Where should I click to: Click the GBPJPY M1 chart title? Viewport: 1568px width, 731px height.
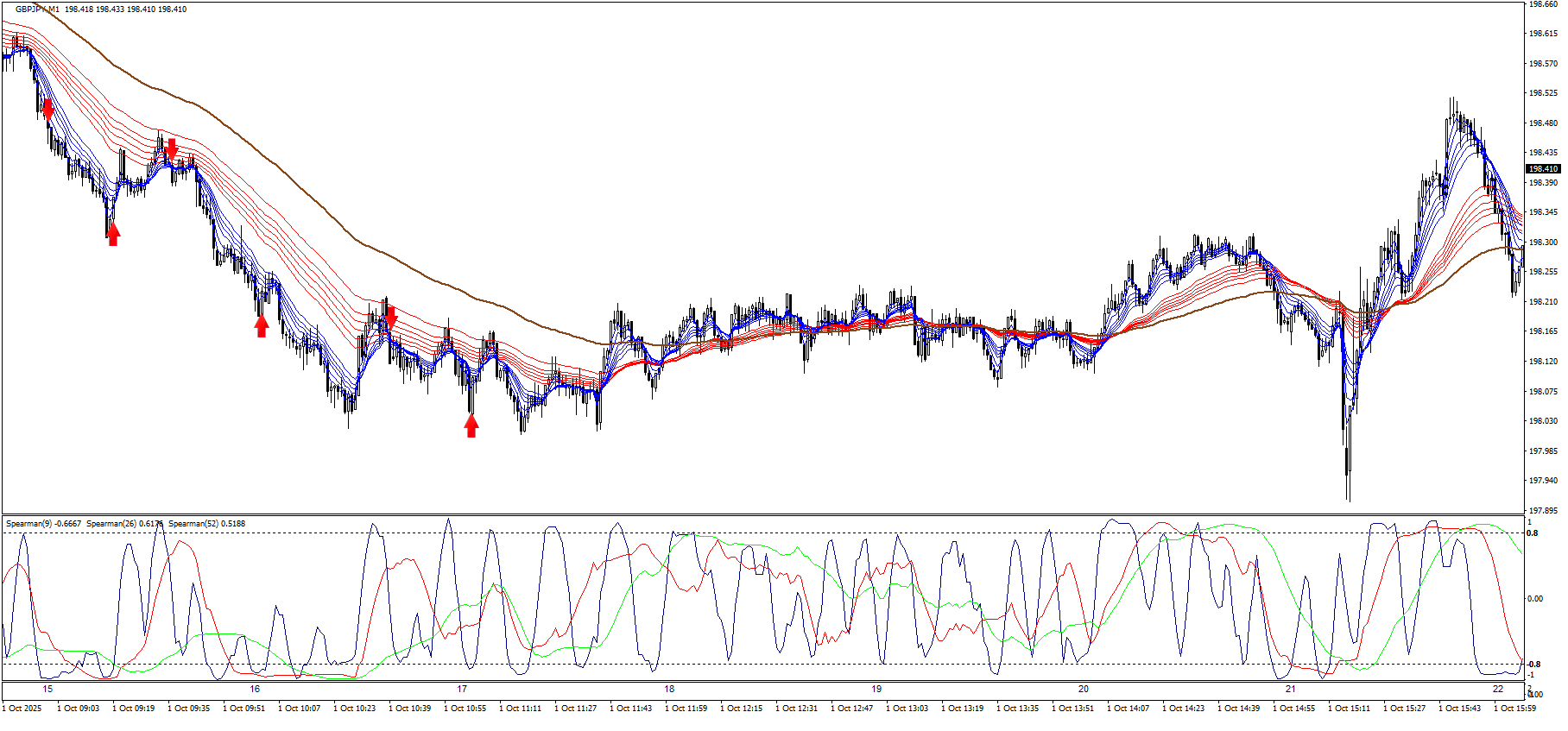[x=37, y=9]
